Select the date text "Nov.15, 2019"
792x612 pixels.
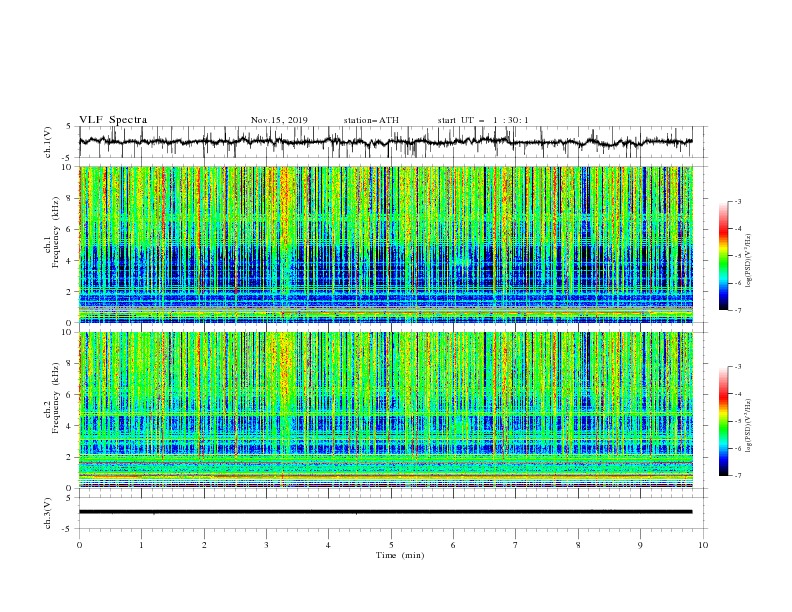[x=279, y=120]
